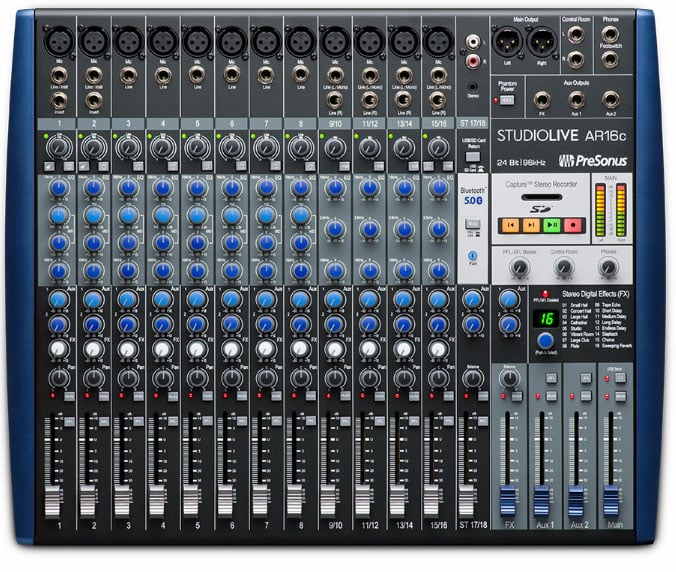
Task: Select the Main Output Left XLR connector
Action: coord(507,41)
